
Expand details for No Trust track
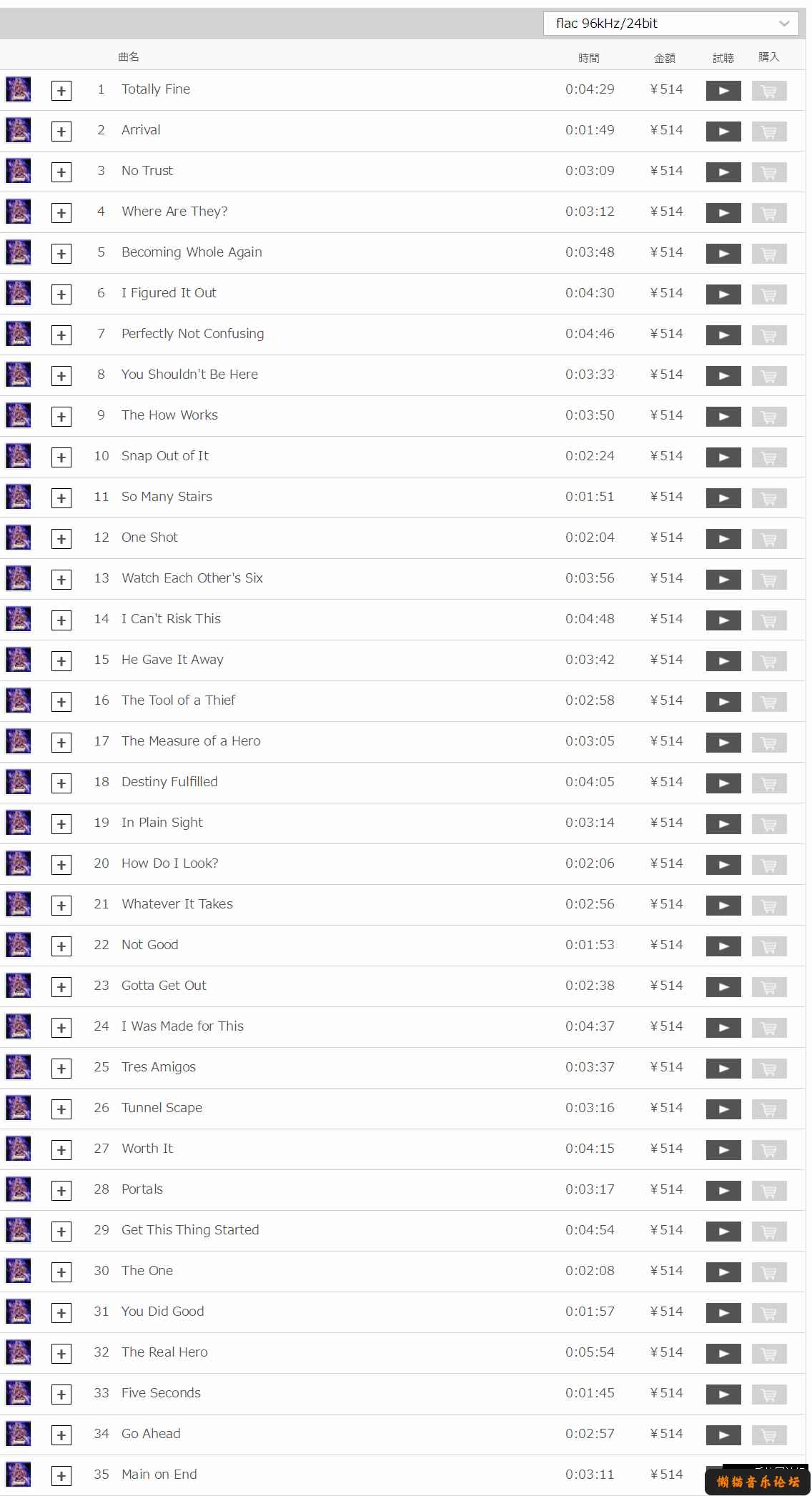point(61,172)
